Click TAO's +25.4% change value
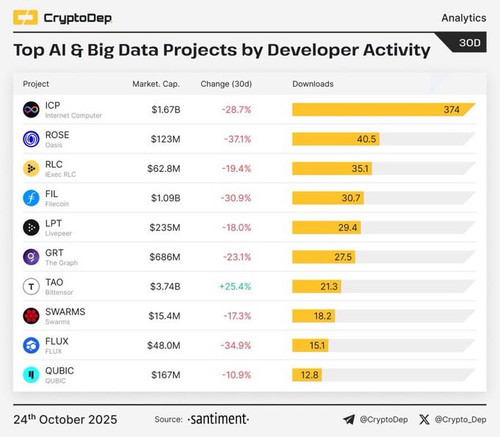This screenshot has width=500, height=437. coord(235,287)
